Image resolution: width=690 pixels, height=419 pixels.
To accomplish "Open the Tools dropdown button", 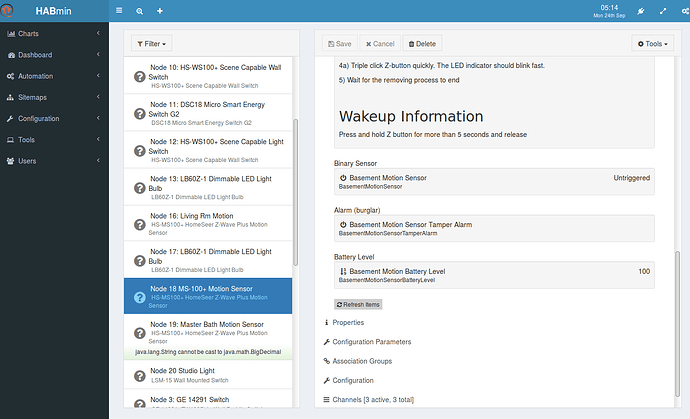I will 652,44.
